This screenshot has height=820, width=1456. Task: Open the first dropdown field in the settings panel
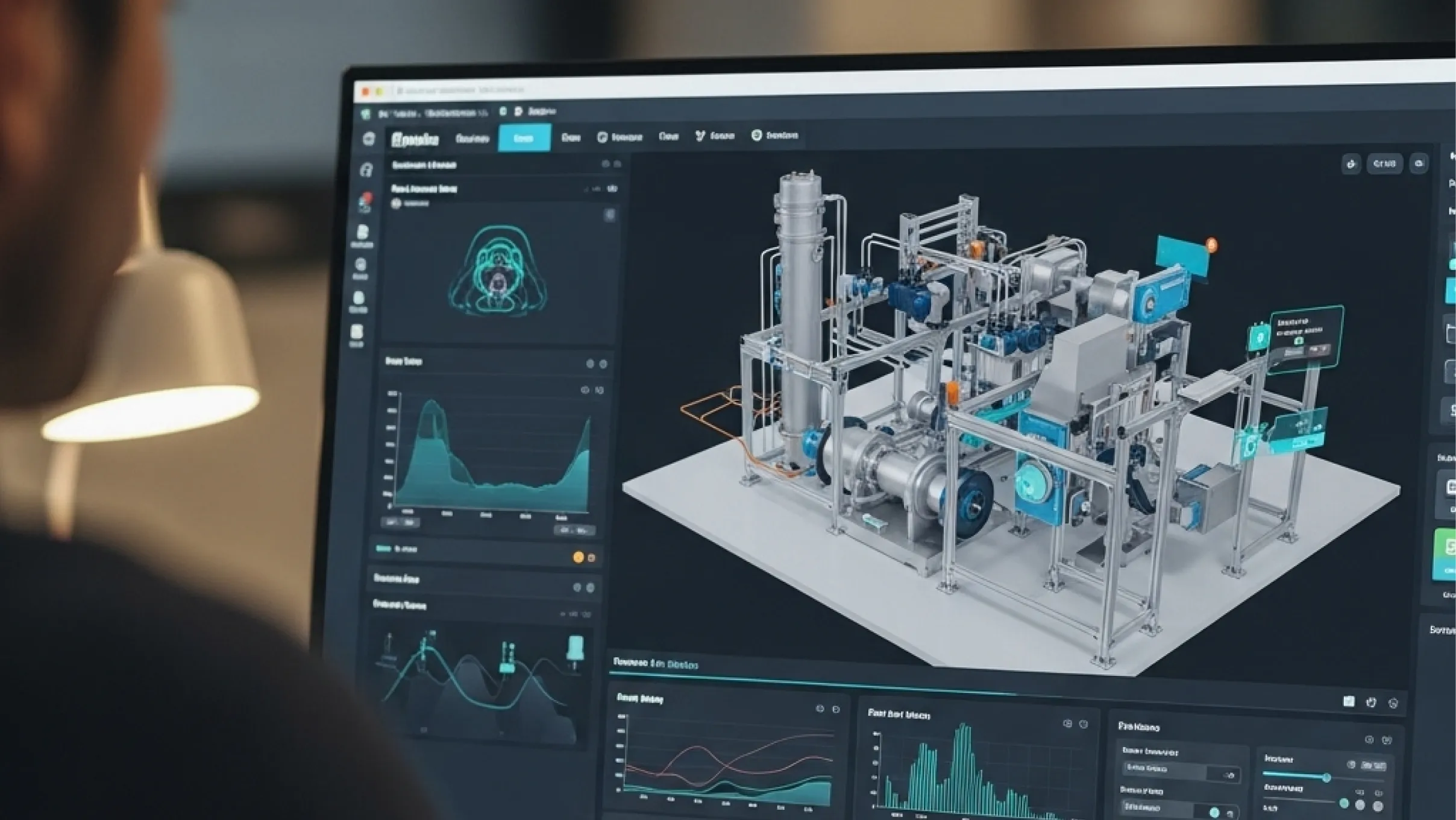pos(1182,771)
